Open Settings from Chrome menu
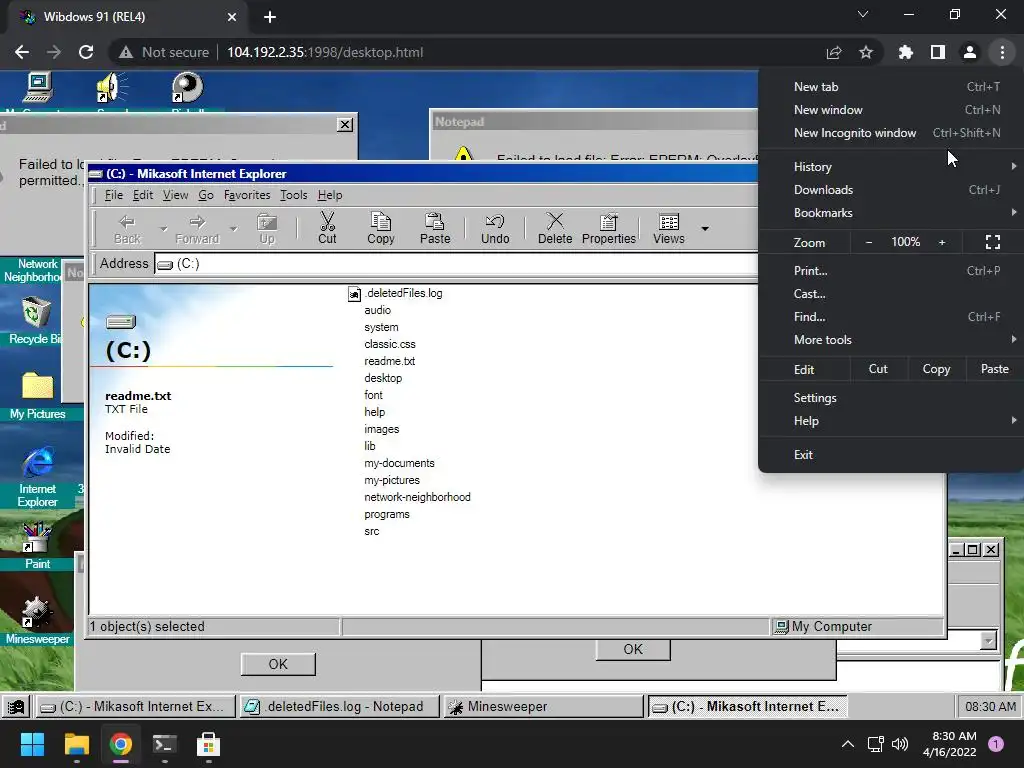 pos(891,398)
